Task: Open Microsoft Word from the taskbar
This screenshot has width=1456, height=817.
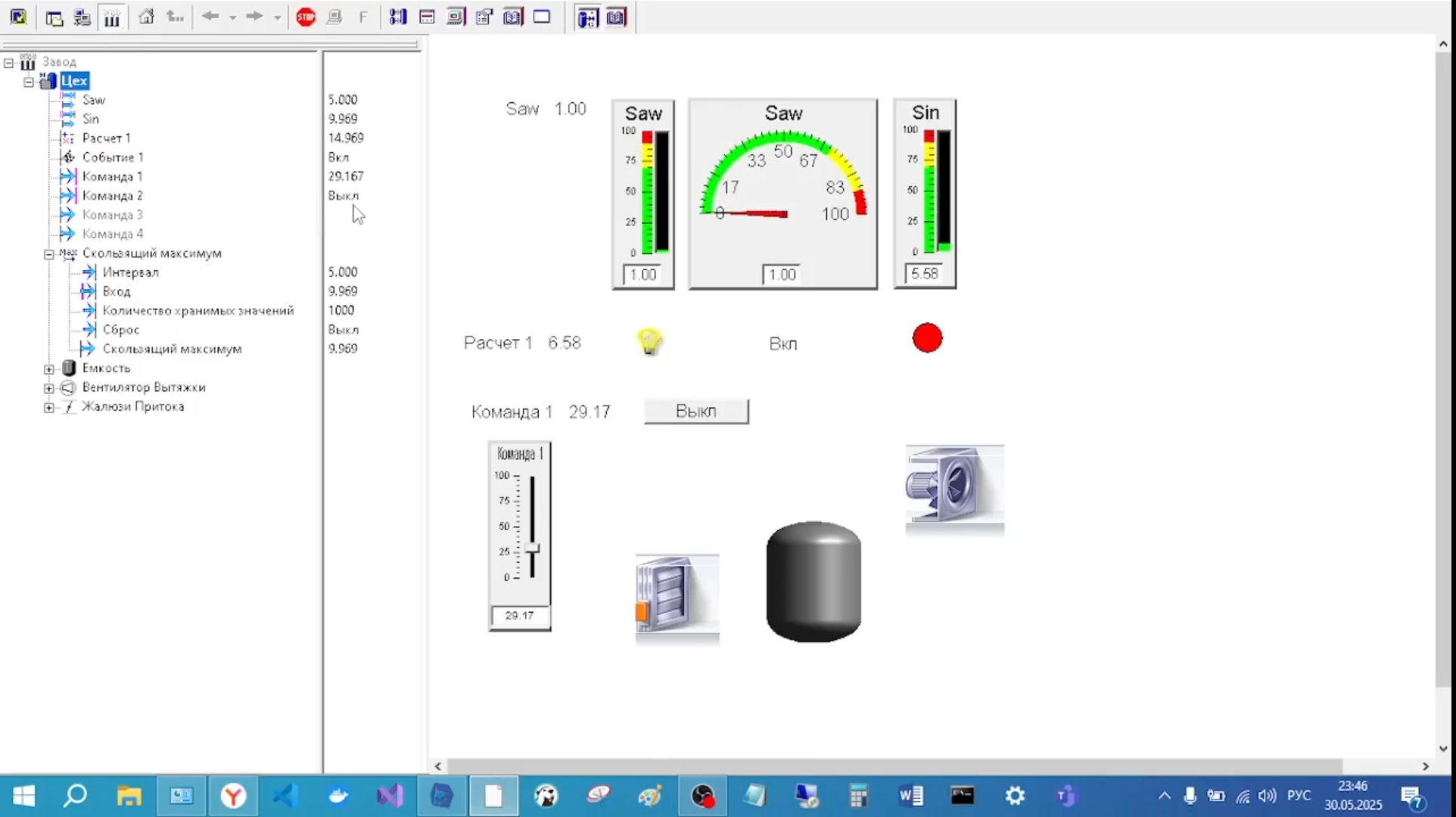Action: click(x=910, y=796)
